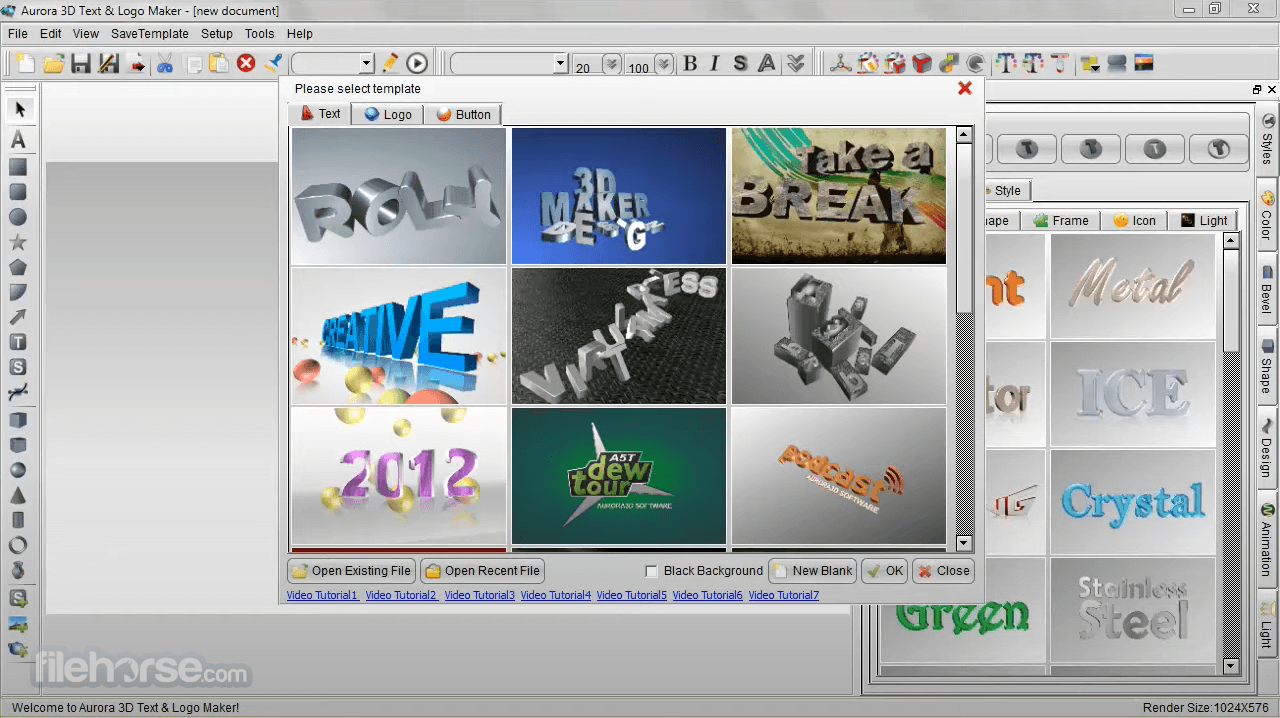1280x718 pixels.
Task: Click the Save floppy disk icon
Action: (x=81, y=63)
